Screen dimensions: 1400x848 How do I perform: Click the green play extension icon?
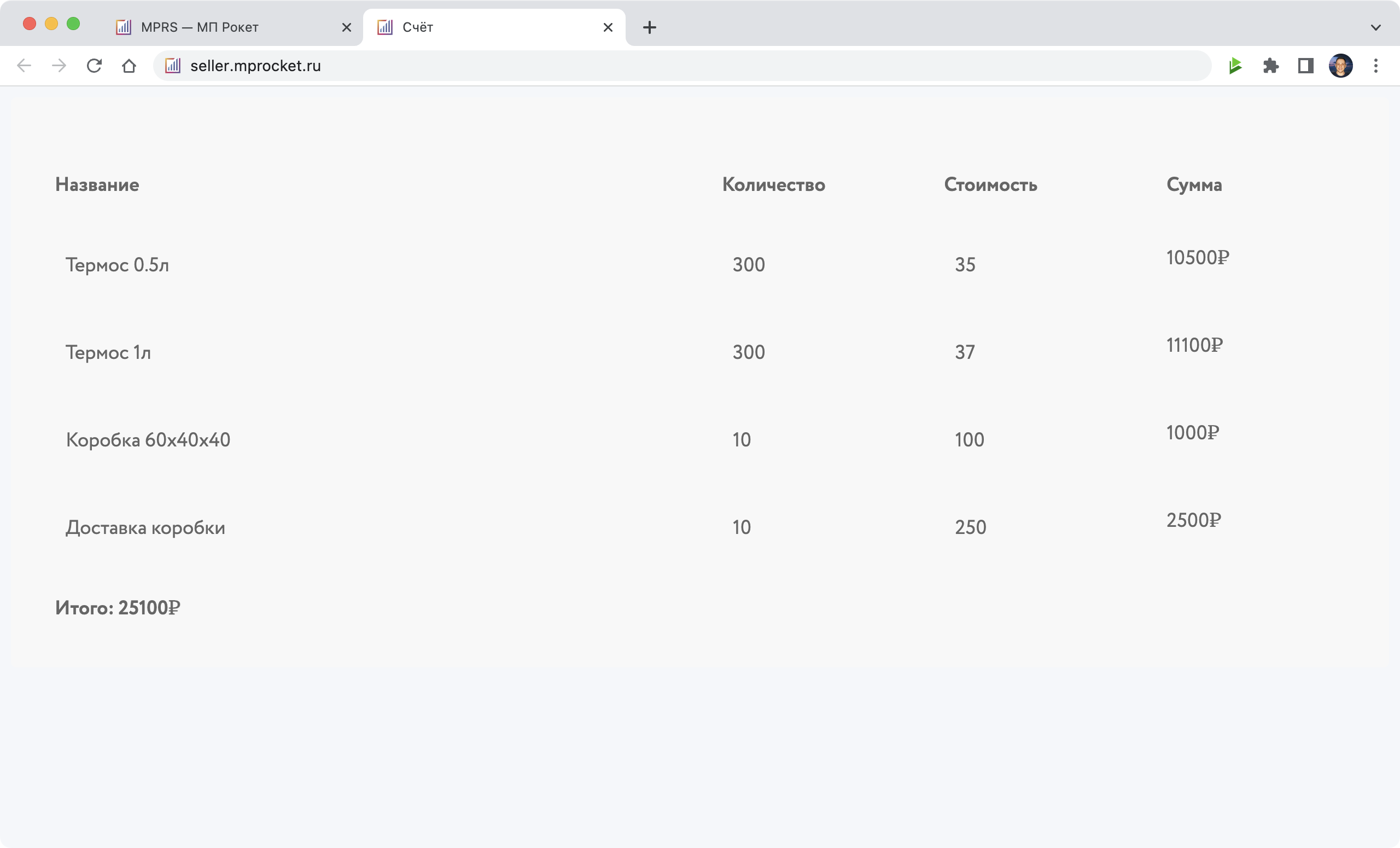(1235, 66)
